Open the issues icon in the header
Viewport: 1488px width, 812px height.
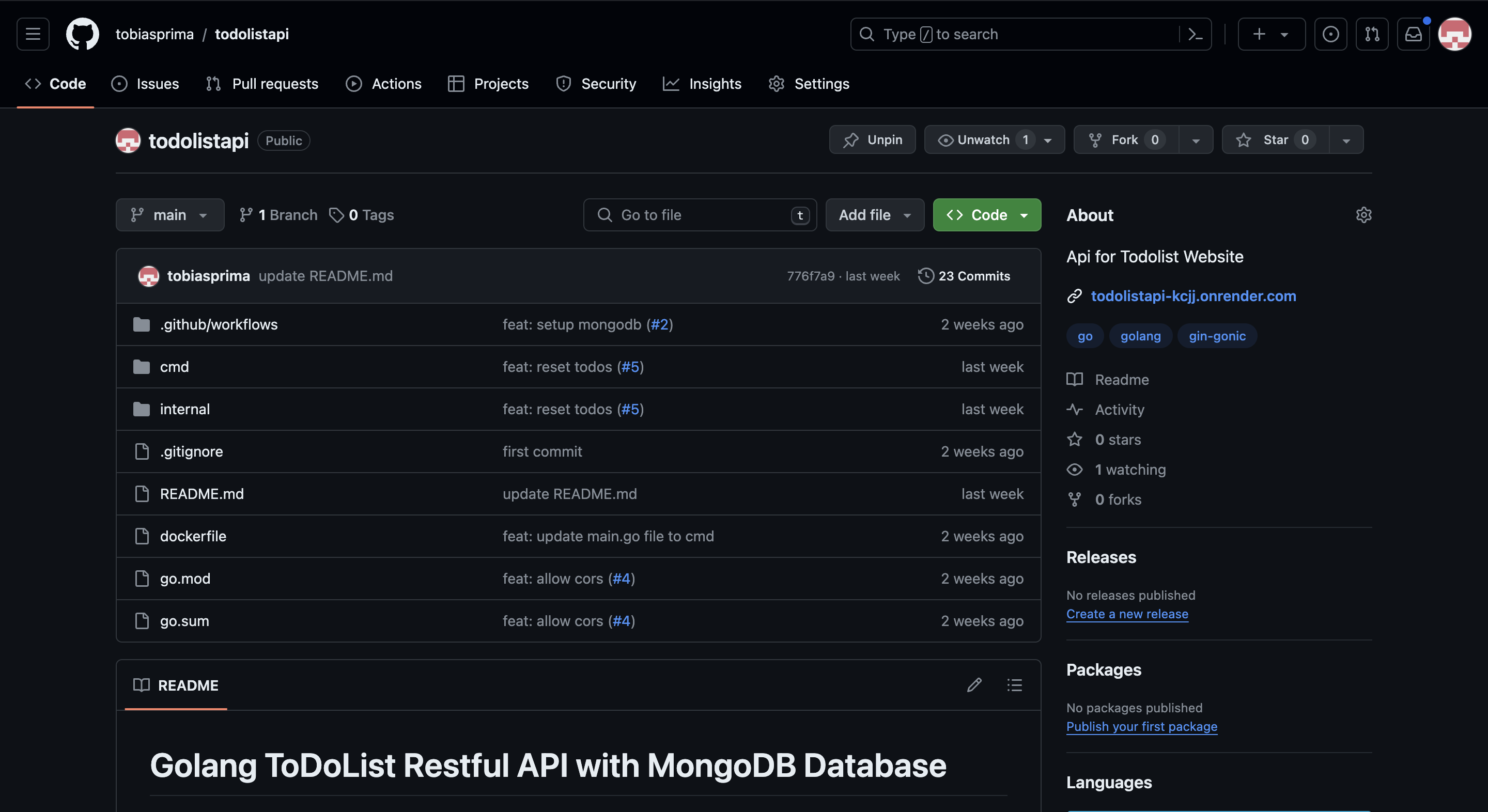[1330, 34]
